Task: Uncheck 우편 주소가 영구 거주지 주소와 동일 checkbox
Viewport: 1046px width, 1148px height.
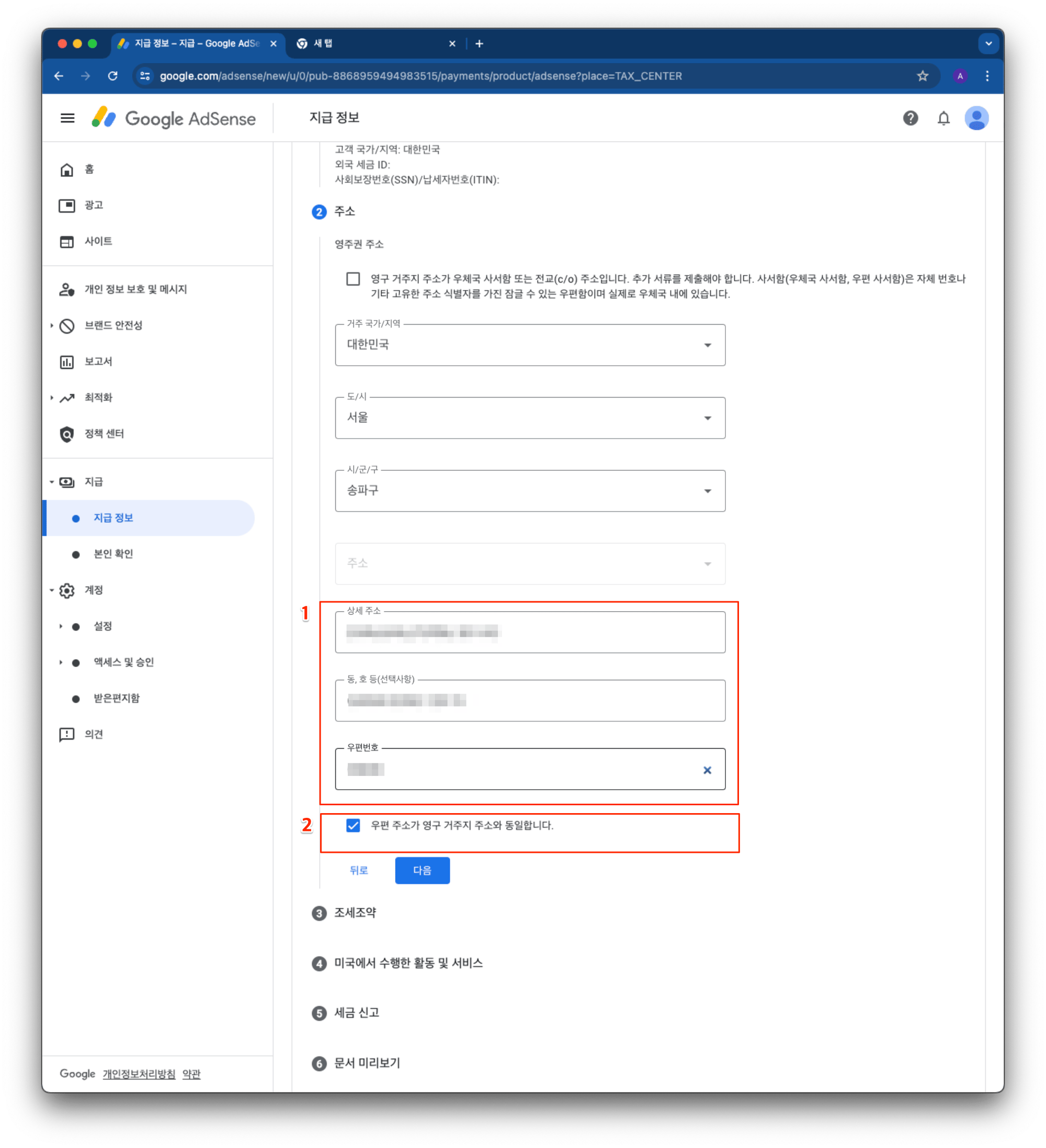Action: (353, 825)
